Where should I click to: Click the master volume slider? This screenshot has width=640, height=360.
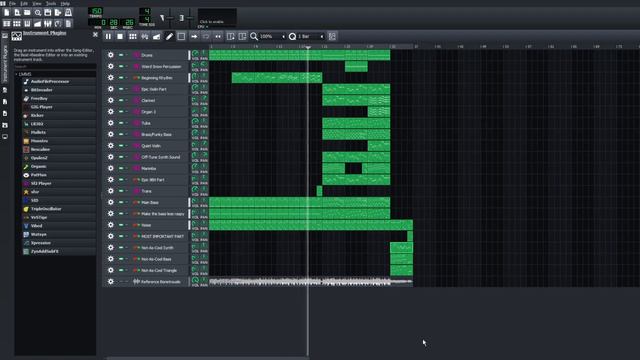(x=170, y=18)
